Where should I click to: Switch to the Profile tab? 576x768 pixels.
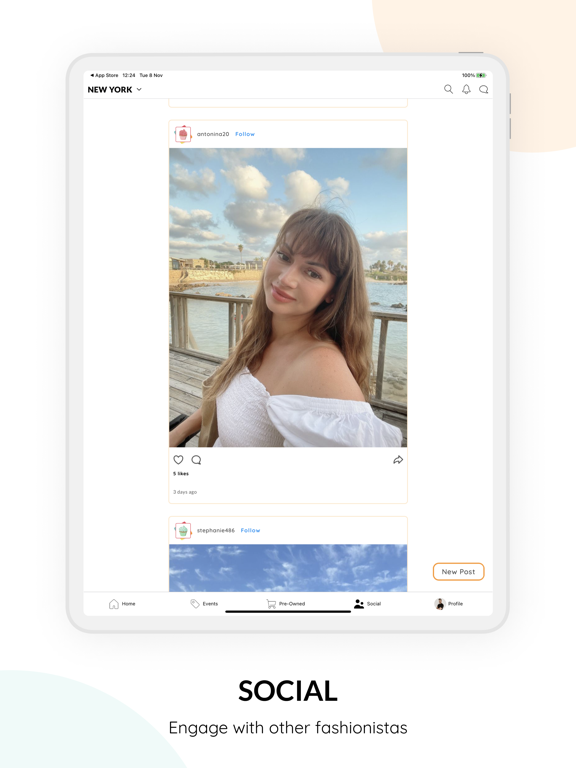click(x=449, y=604)
